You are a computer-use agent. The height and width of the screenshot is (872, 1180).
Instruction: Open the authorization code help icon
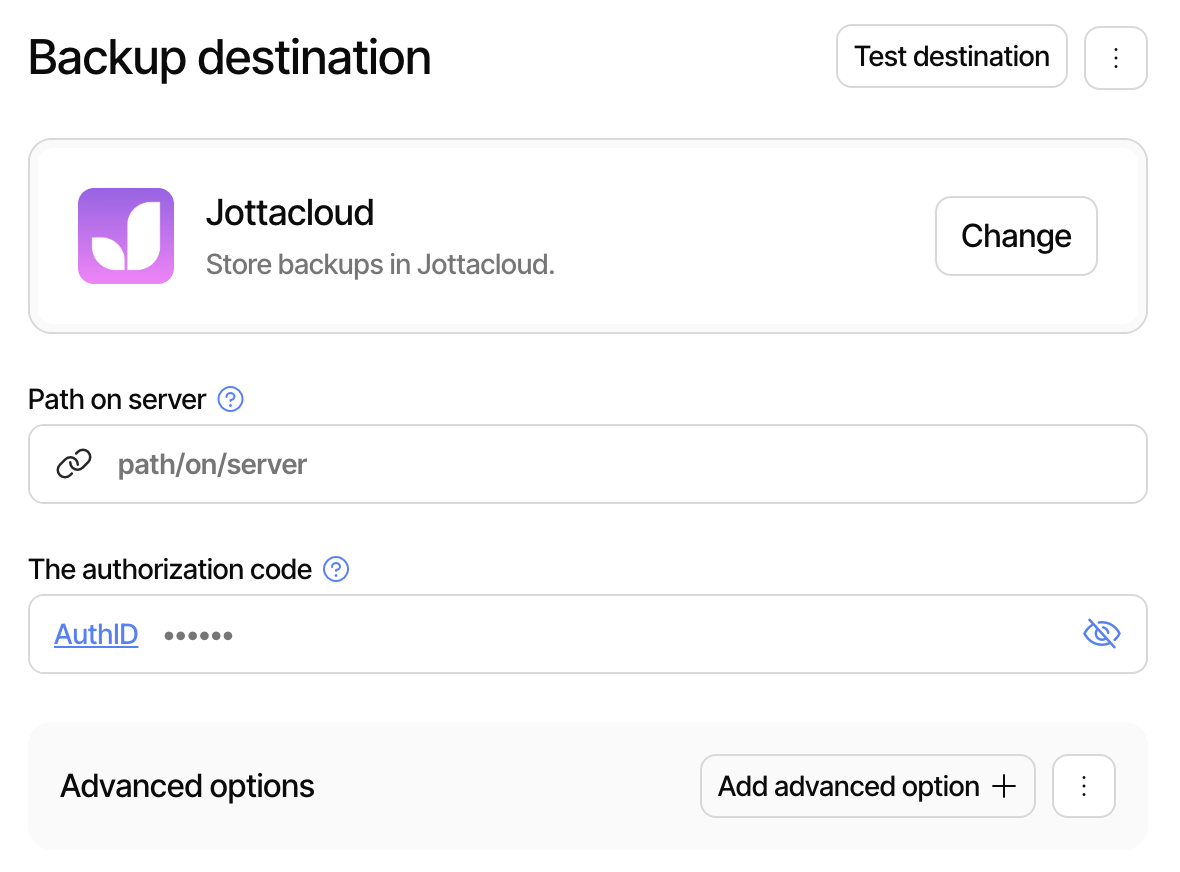[x=336, y=569]
